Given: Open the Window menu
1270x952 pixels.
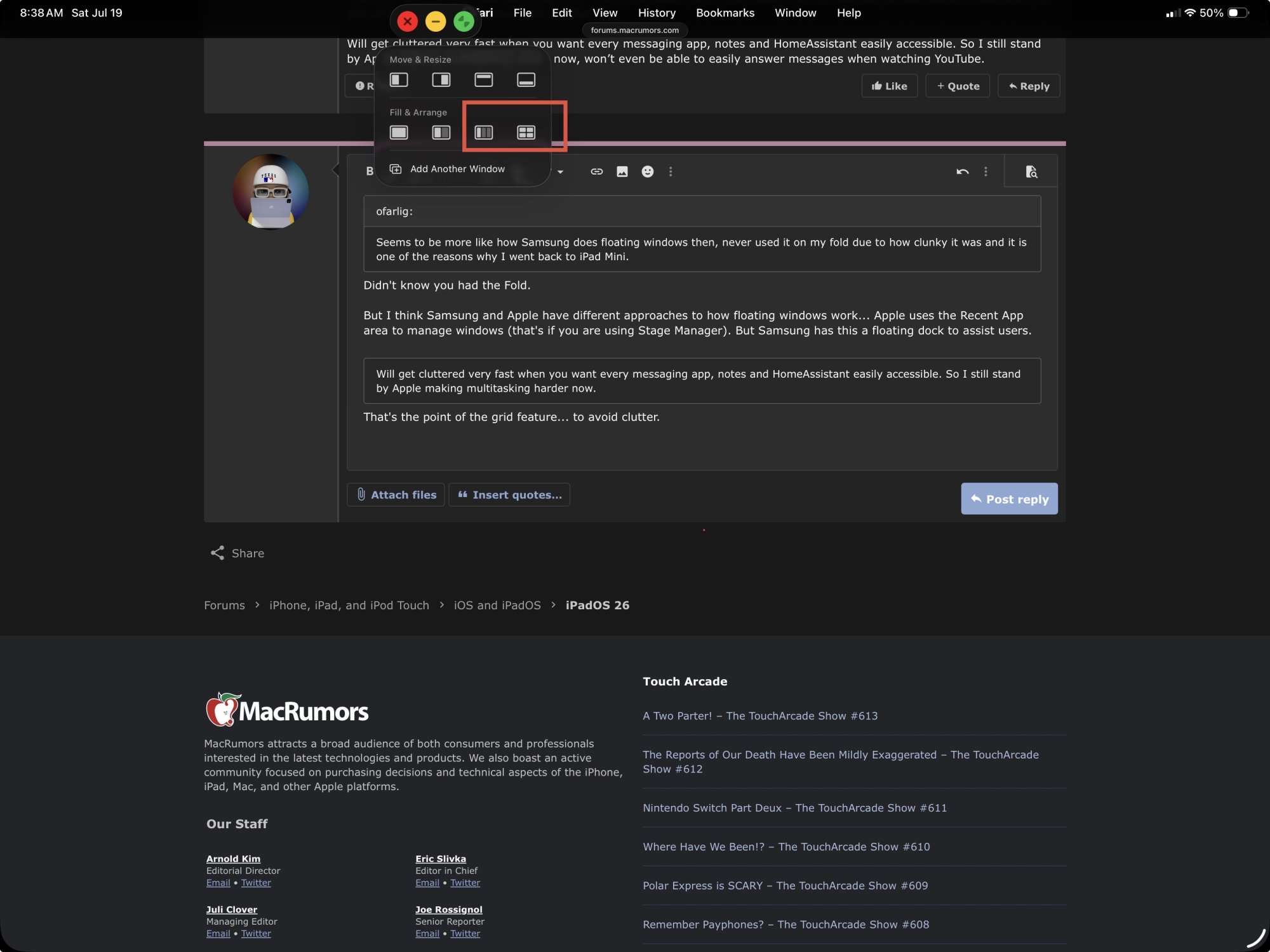Looking at the screenshot, I should click(x=796, y=13).
